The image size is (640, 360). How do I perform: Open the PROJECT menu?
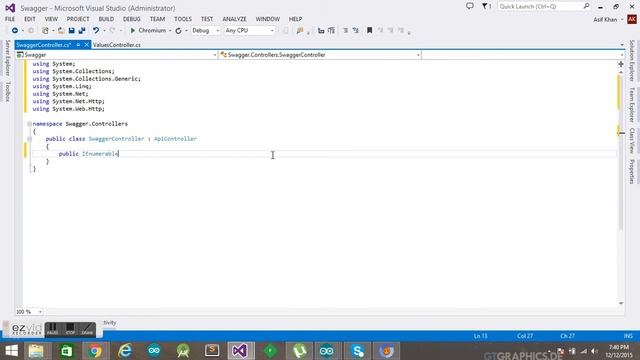pos(78,19)
